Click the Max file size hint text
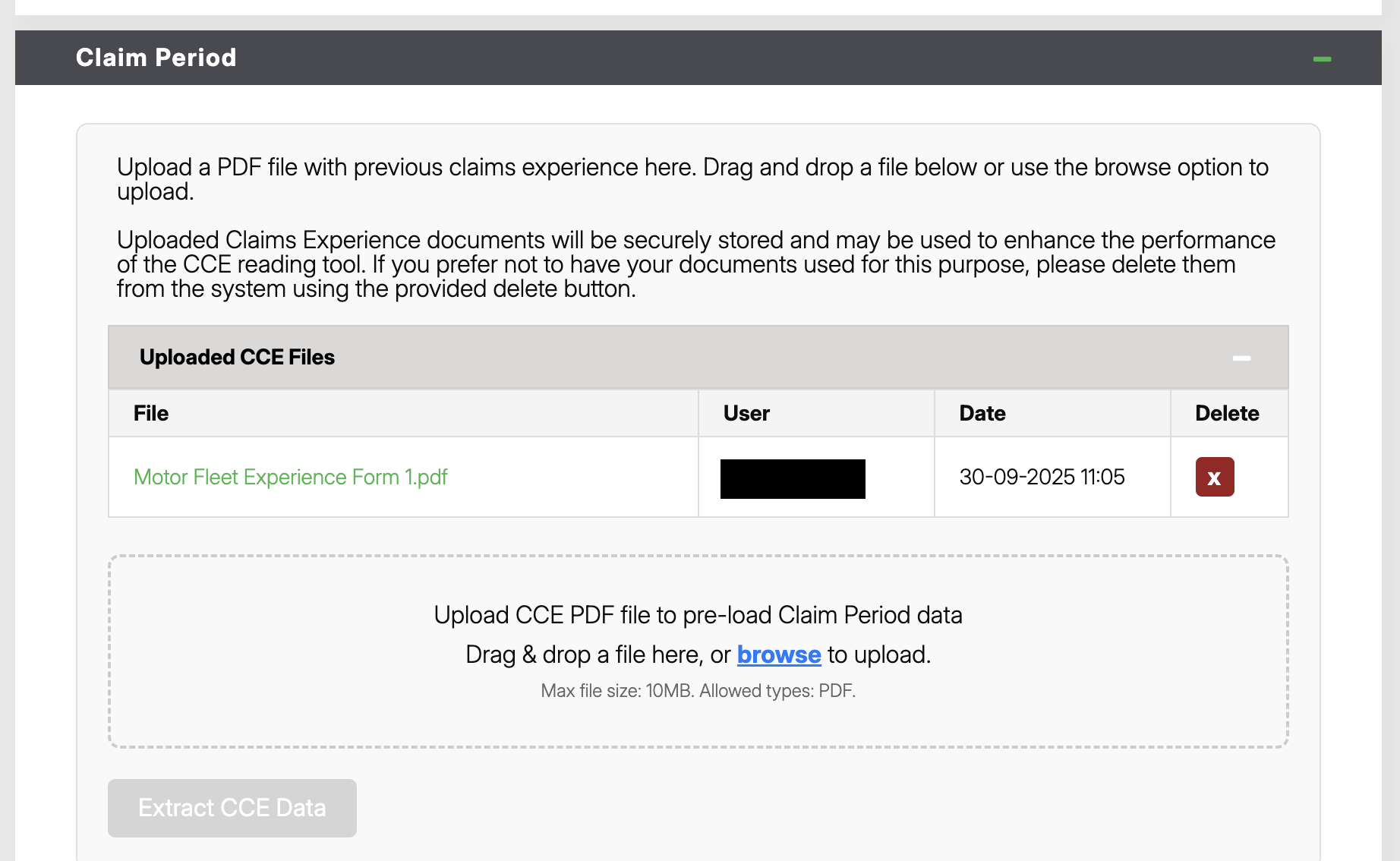This screenshot has height=861, width=1400. click(698, 691)
